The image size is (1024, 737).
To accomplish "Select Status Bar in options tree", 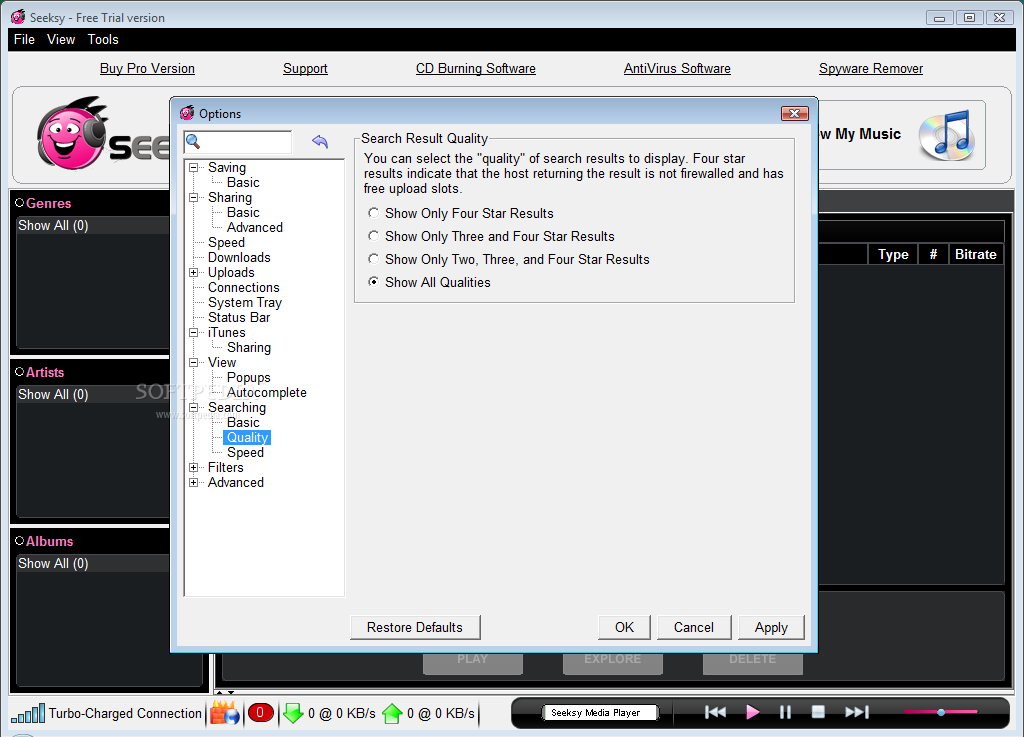I will click(239, 318).
